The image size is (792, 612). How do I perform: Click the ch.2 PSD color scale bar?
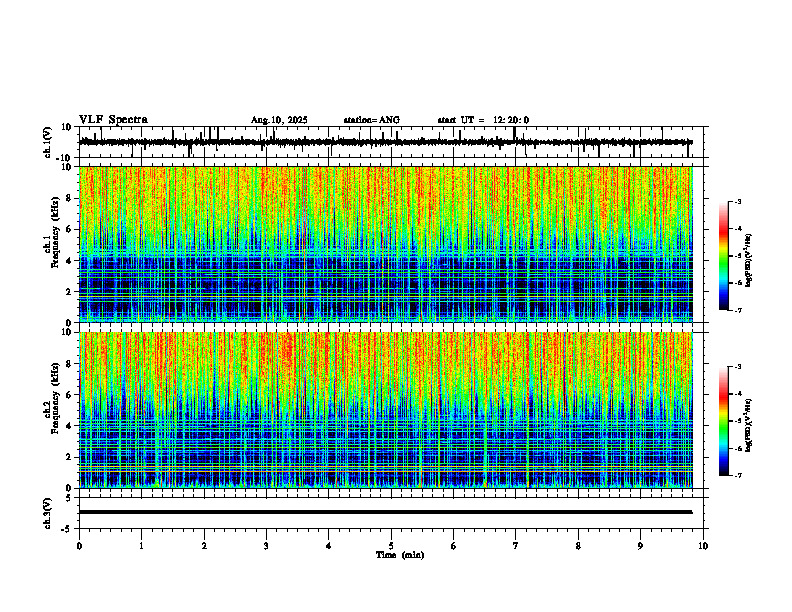point(723,421)
